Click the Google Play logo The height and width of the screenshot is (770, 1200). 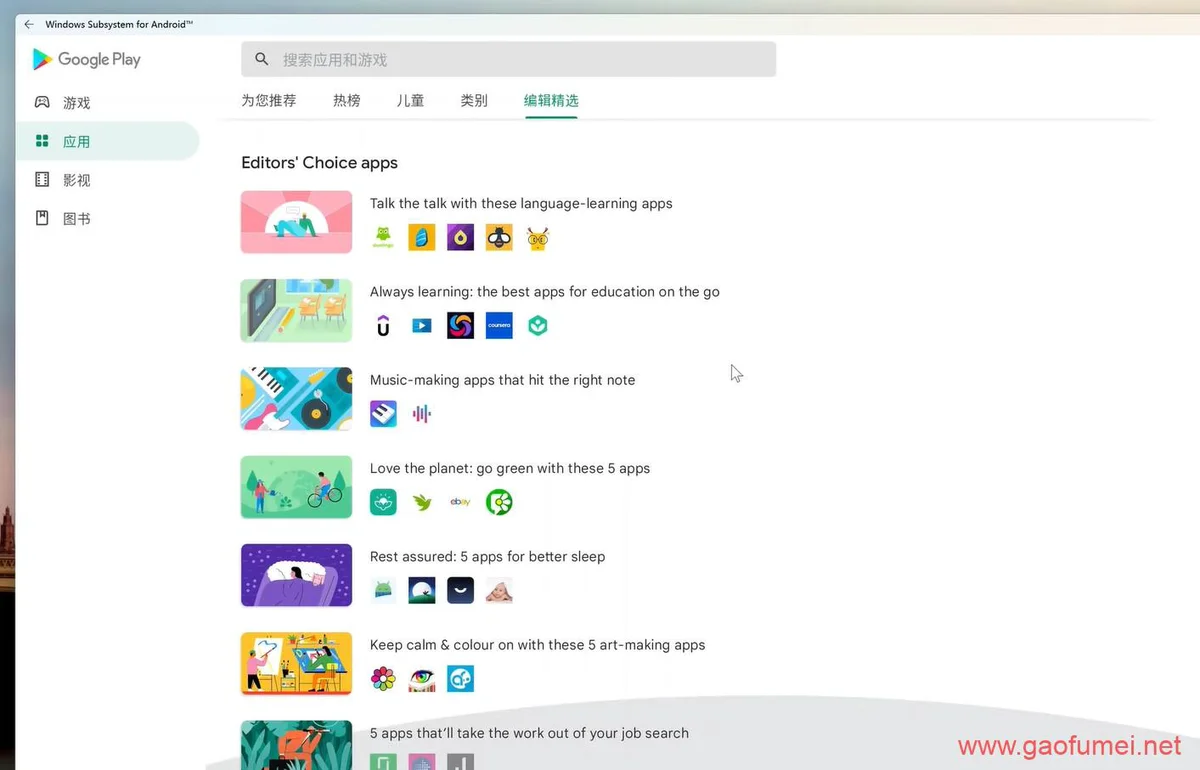(x=86, y=59)
